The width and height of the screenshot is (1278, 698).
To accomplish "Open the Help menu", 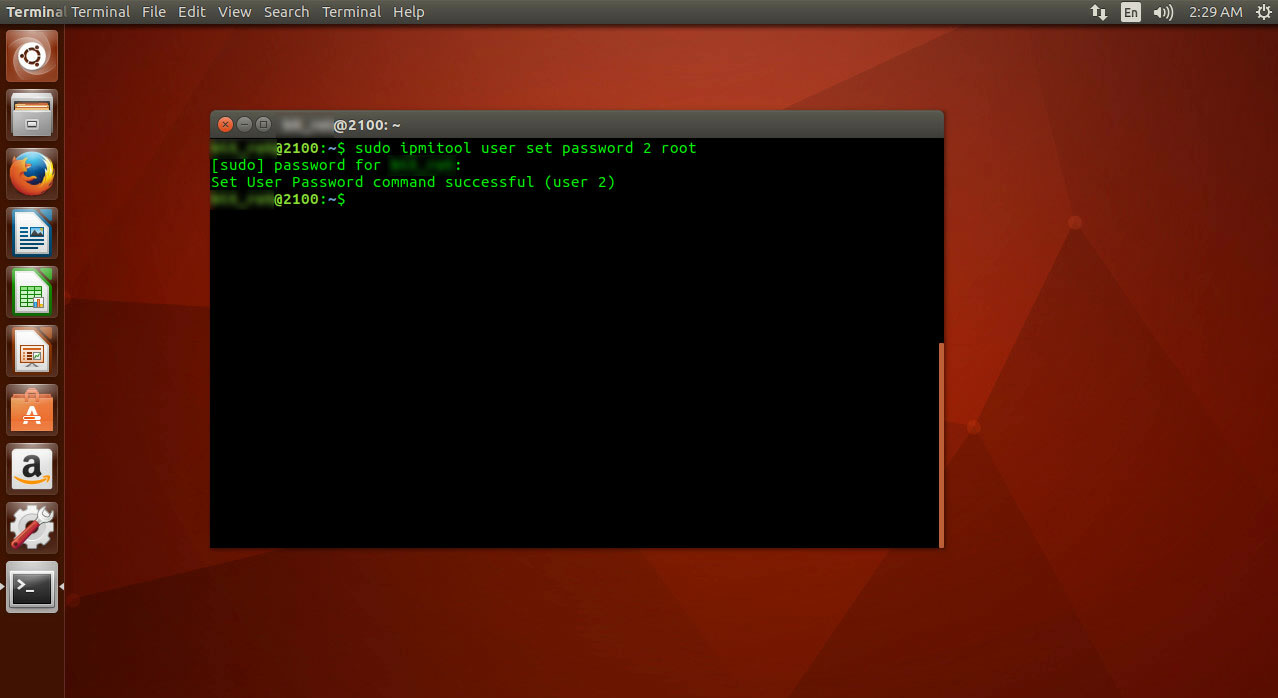I will click(x=409, y=12).
